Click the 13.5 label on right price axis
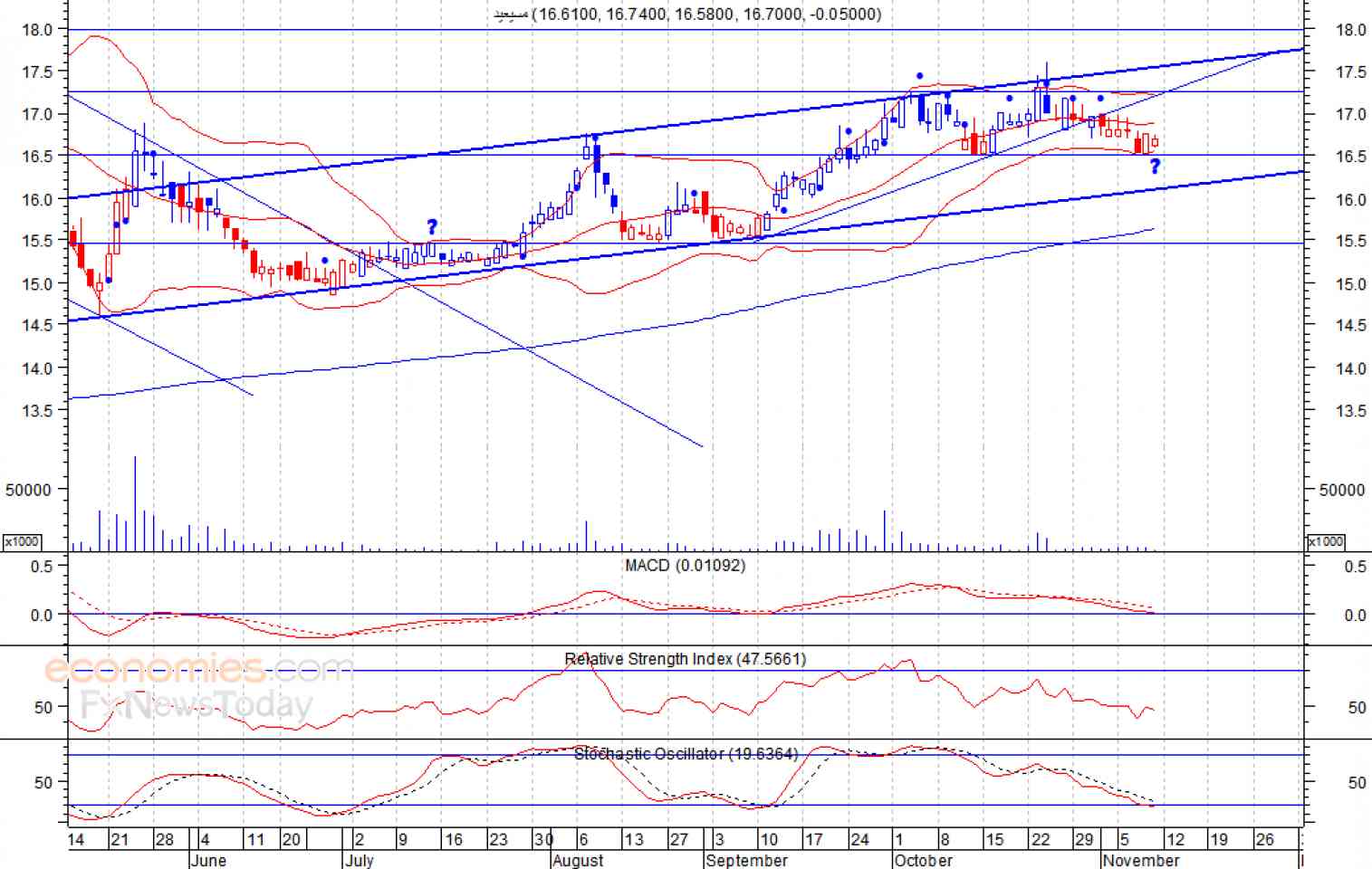This screenshot has width=1372, height=869. pos(1350,411)
